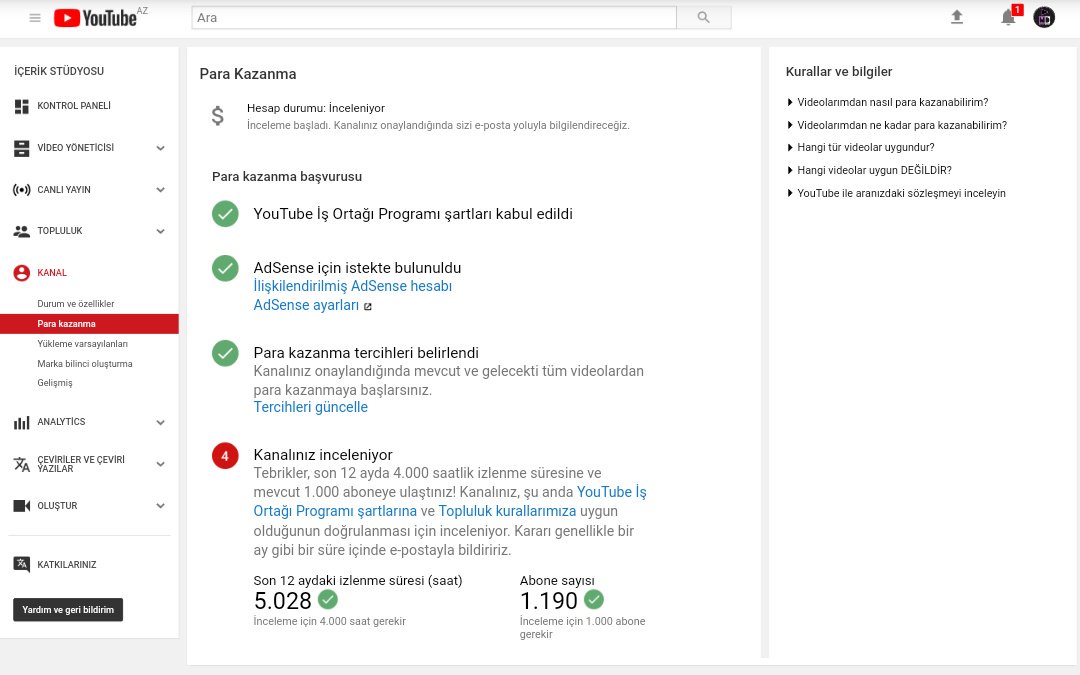This screenshot has height=675, width=1080.
Task: Open Durum ve özellikler submenu item
Action: [76, 304]
